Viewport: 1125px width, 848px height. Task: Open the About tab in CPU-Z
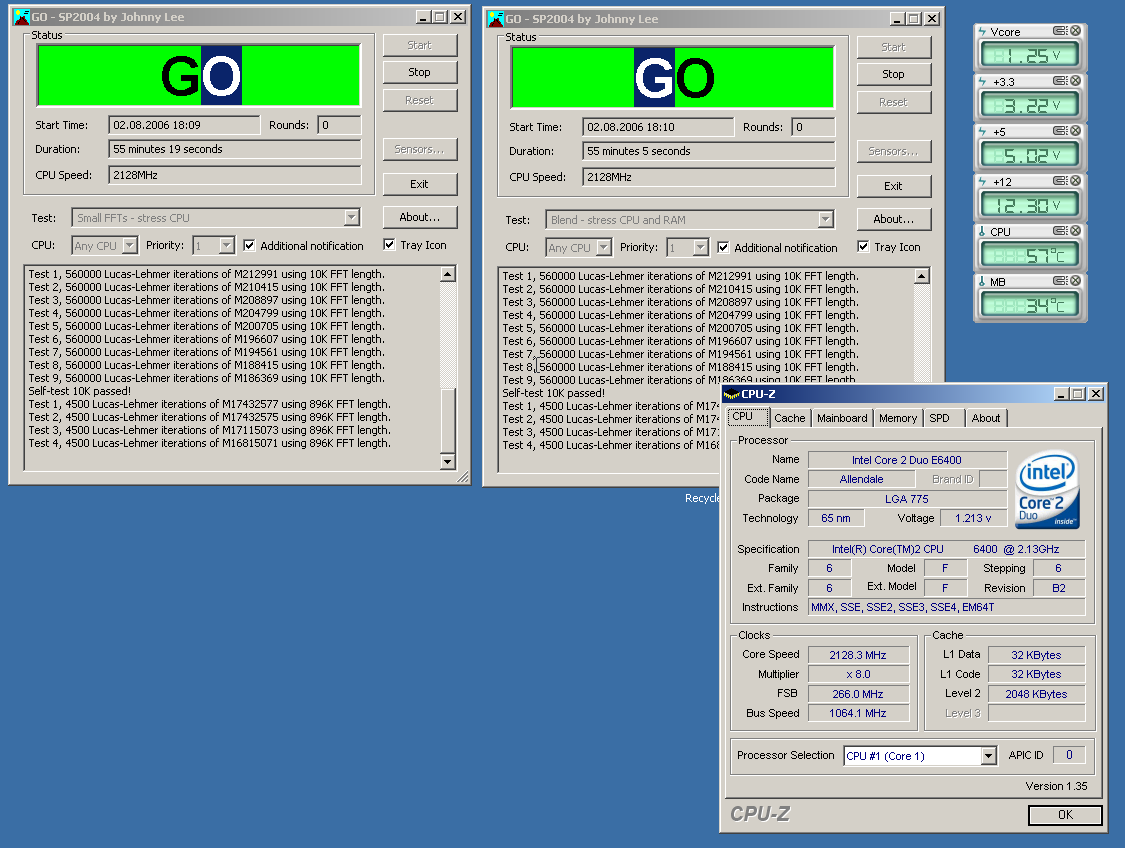click(x=986, y=418)
